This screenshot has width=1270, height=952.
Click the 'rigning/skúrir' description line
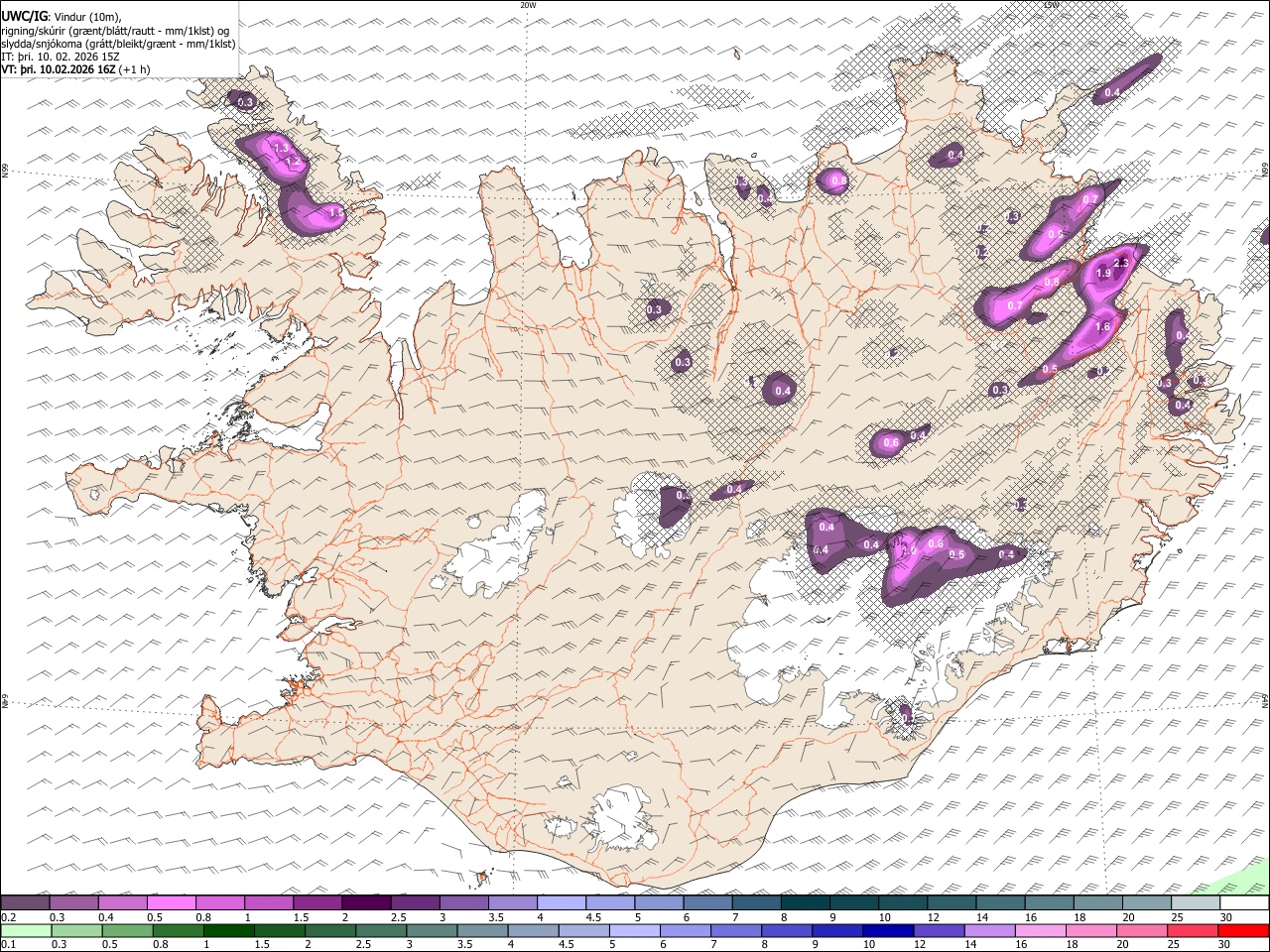[x=116, y=31]
